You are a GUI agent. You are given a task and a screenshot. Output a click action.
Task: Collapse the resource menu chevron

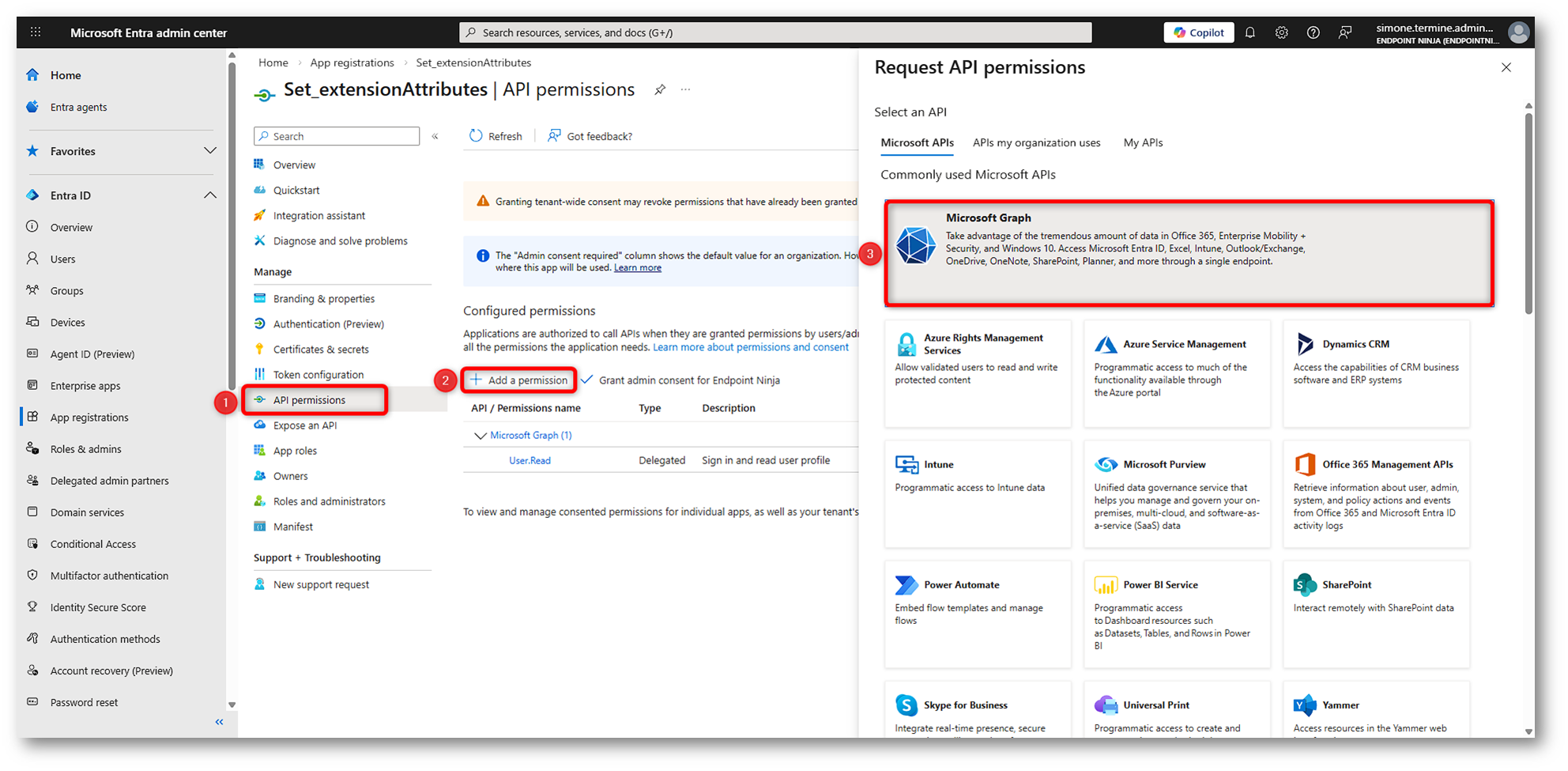point(435,136)
